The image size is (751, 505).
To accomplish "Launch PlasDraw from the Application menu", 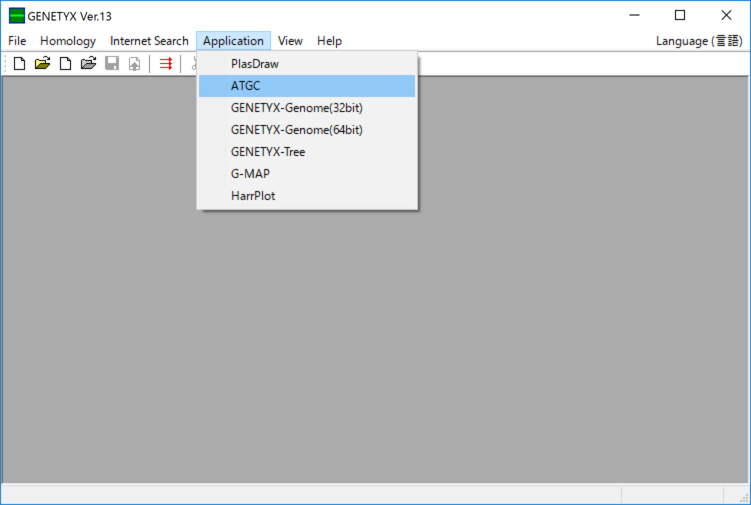I will tap(307, 64).
